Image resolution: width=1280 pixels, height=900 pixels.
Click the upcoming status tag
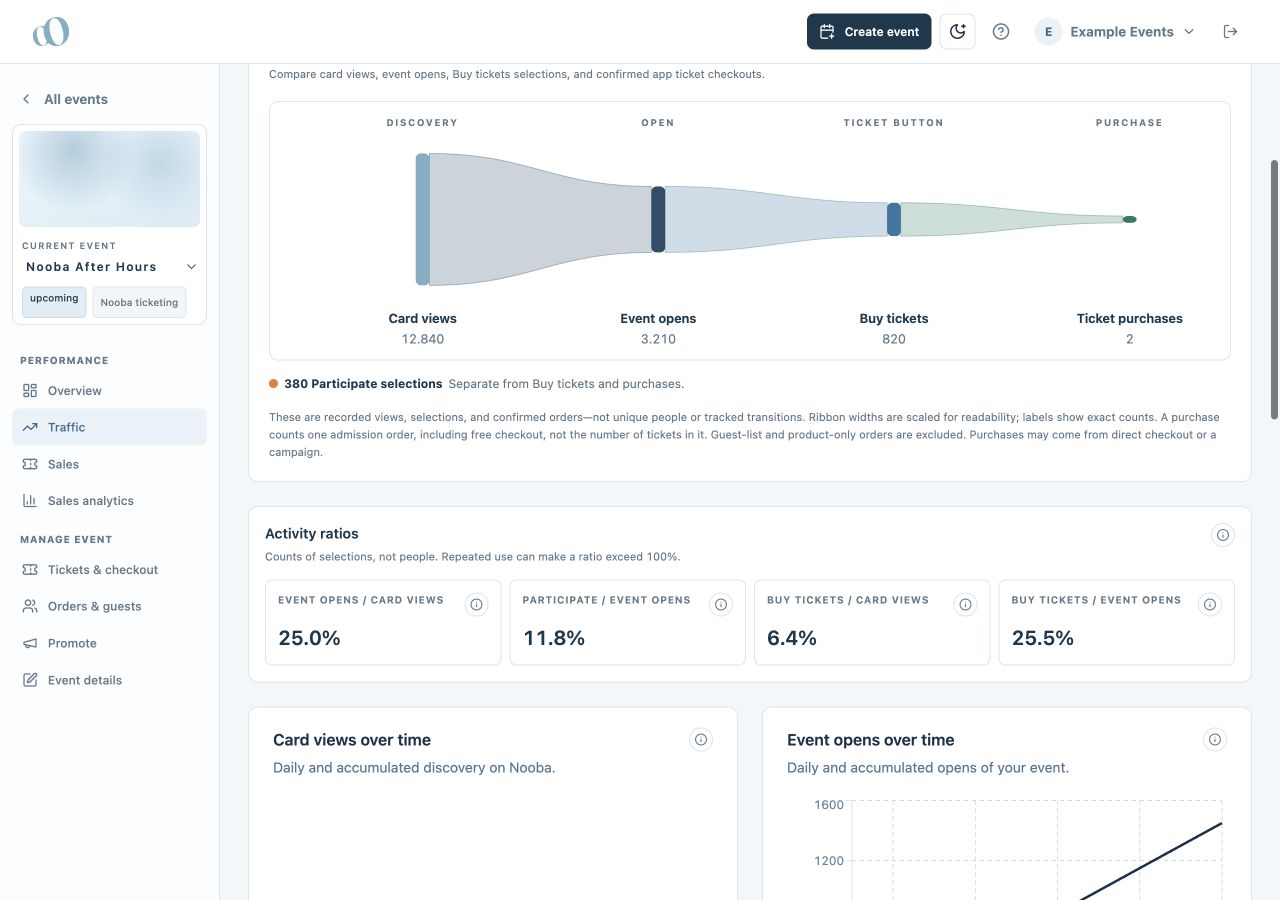(54, 302)
